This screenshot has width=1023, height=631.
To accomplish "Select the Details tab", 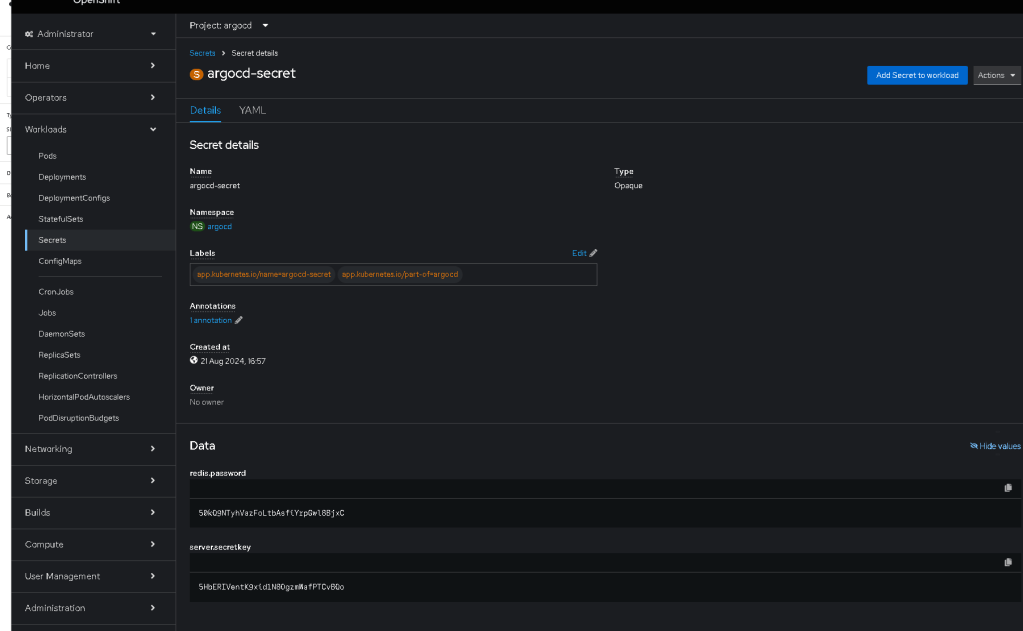I will pos(206,110).
